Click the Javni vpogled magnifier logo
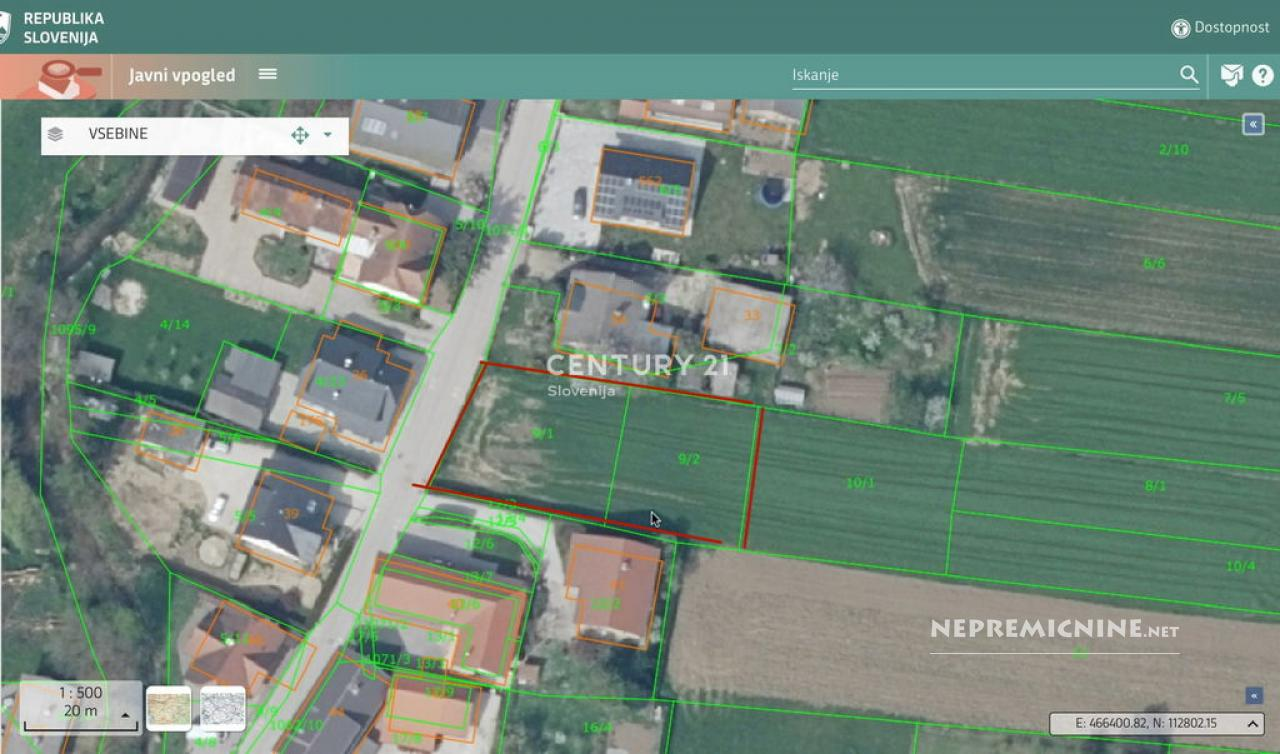The image size is (1280, 754). [x=70, y=76]
